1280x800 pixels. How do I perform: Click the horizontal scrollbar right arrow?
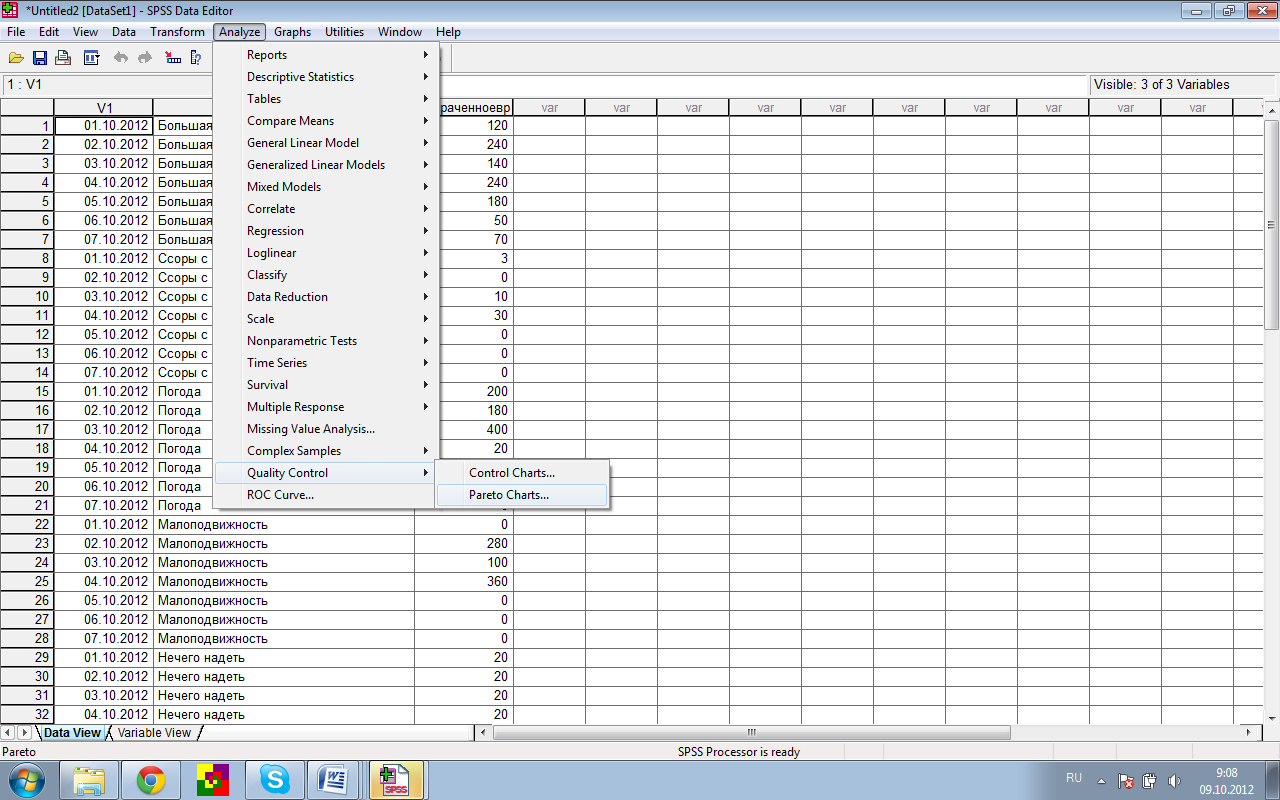(1247, 733)
